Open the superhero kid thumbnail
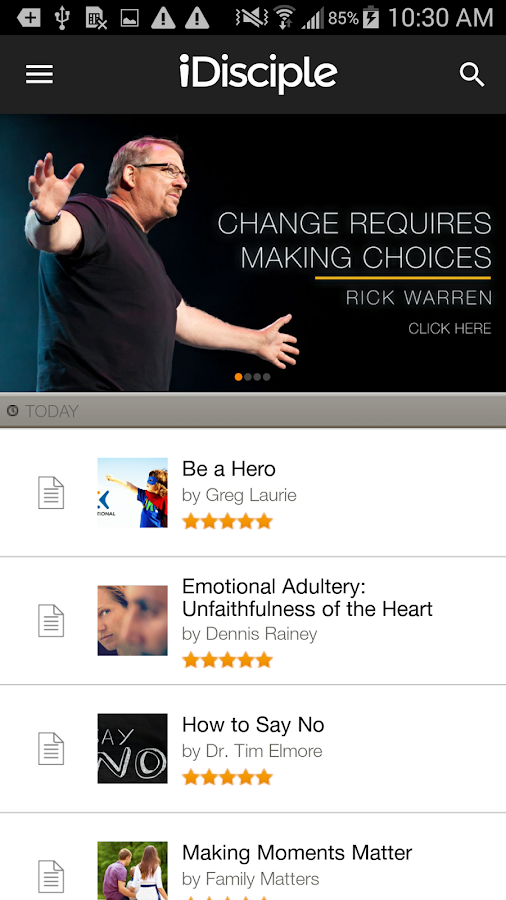Viewport: 506px width, 900px height. coord(133,492)
